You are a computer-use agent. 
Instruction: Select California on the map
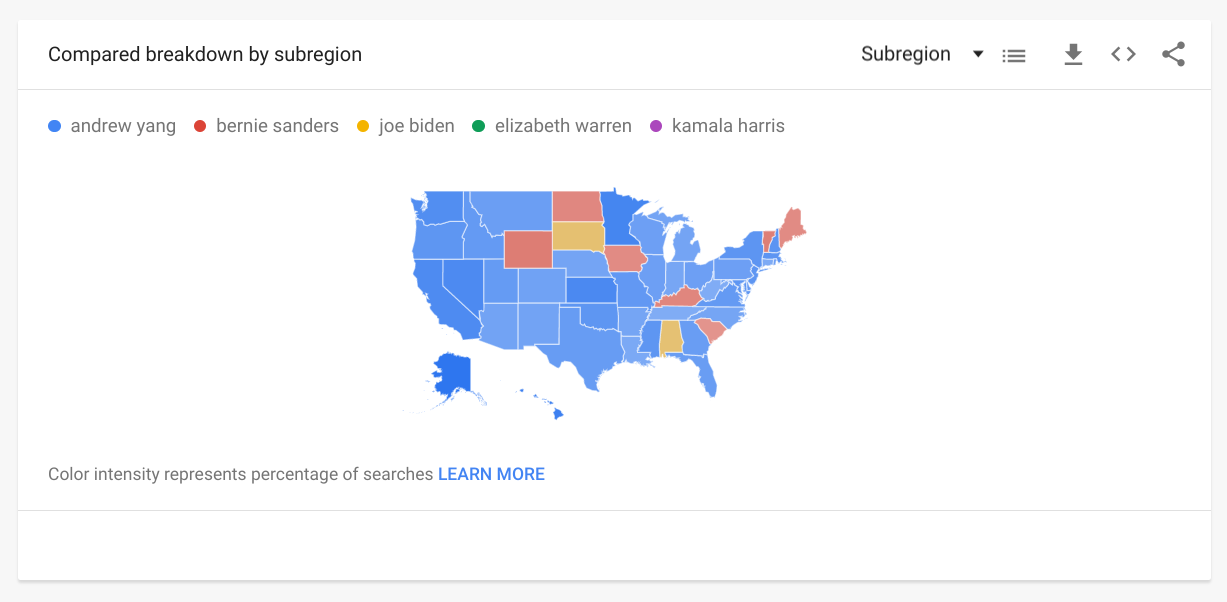pyautogui.click(x=435, y=297)
